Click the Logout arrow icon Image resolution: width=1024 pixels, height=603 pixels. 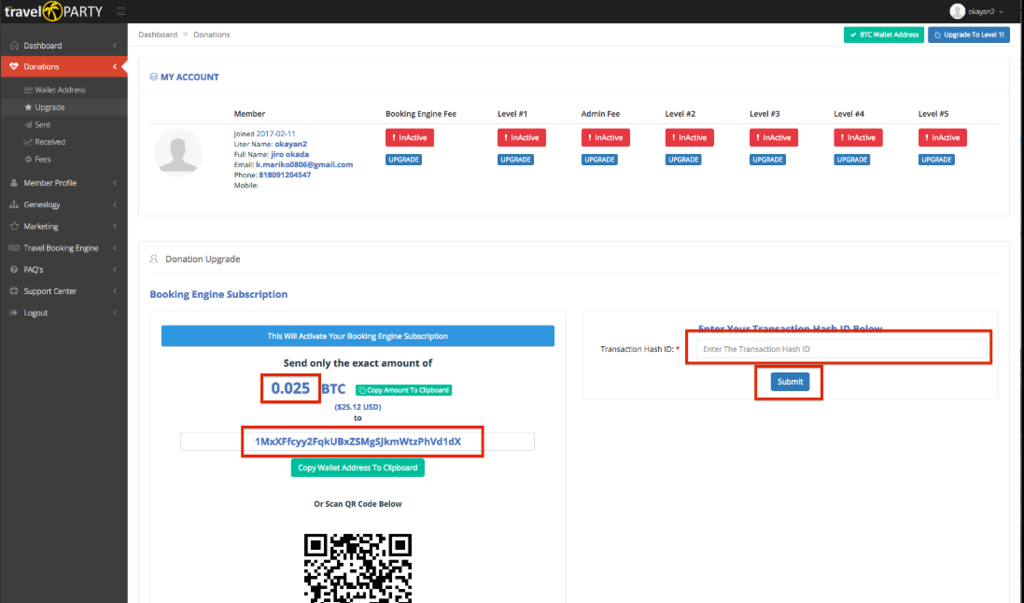(14, 313)
